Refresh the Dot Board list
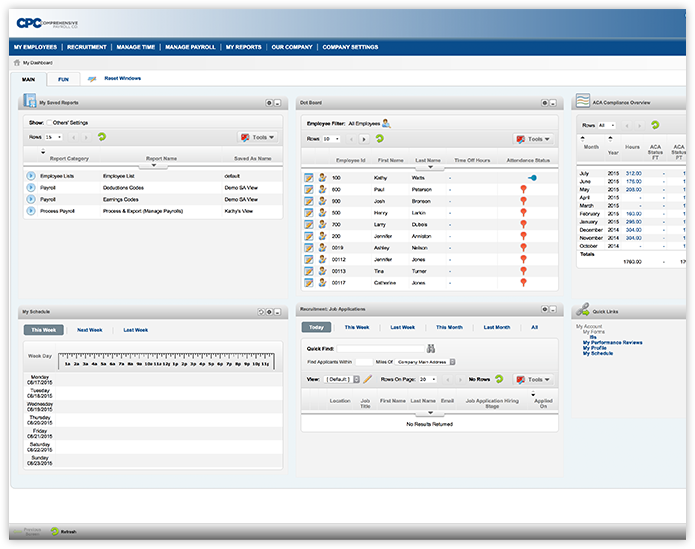695x549 pixels. [380, 139]
